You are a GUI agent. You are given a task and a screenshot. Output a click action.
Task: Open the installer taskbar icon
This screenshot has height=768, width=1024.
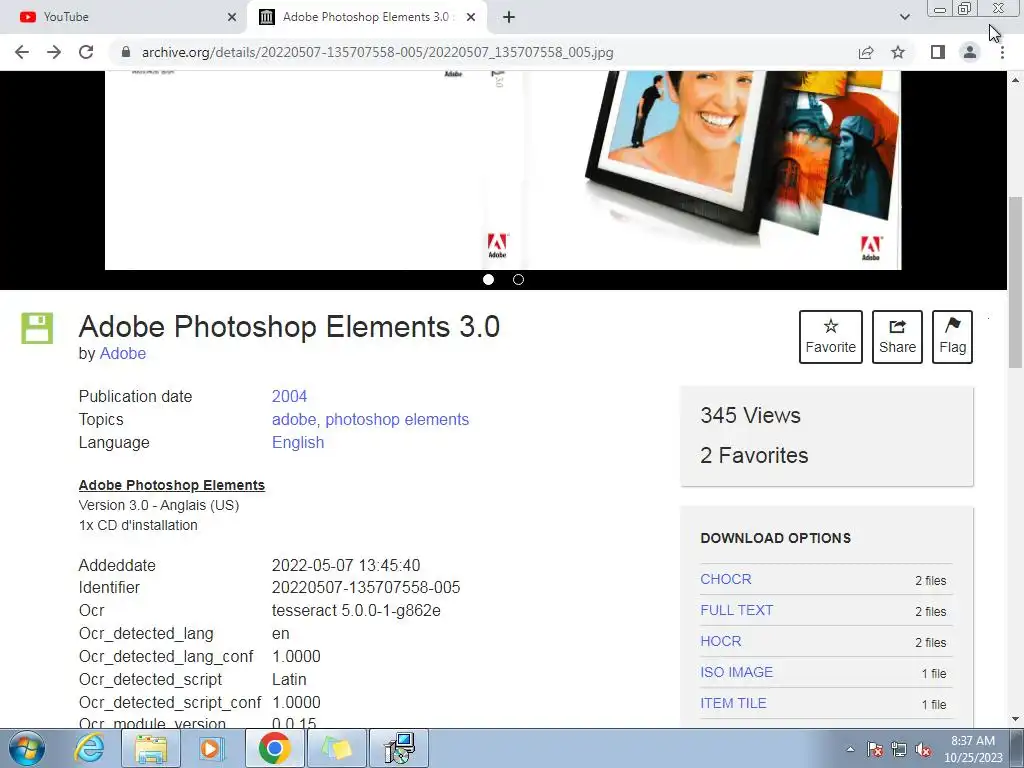click(x=399, y=748)
